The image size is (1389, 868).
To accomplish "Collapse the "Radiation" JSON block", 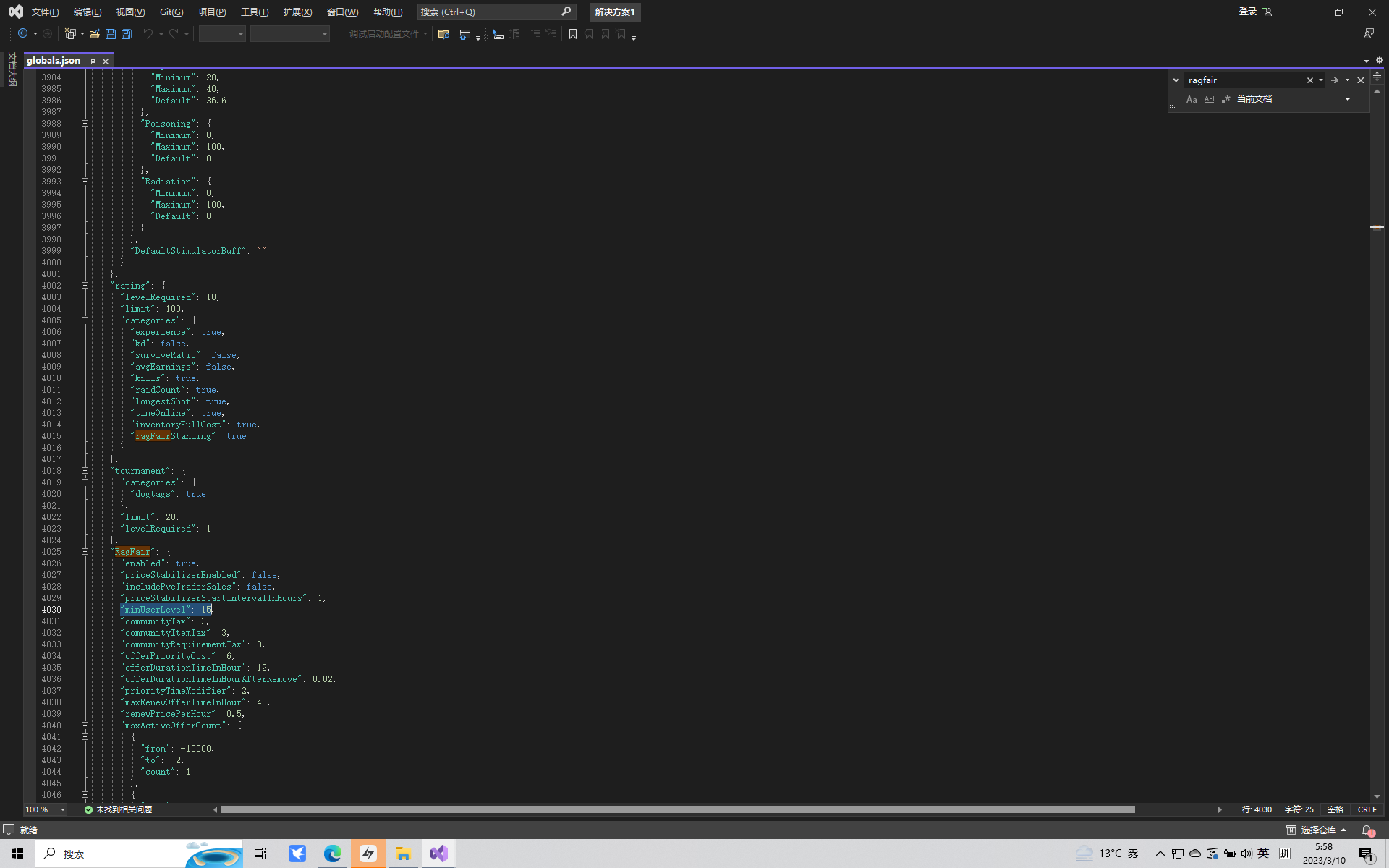I will point(85,182).
